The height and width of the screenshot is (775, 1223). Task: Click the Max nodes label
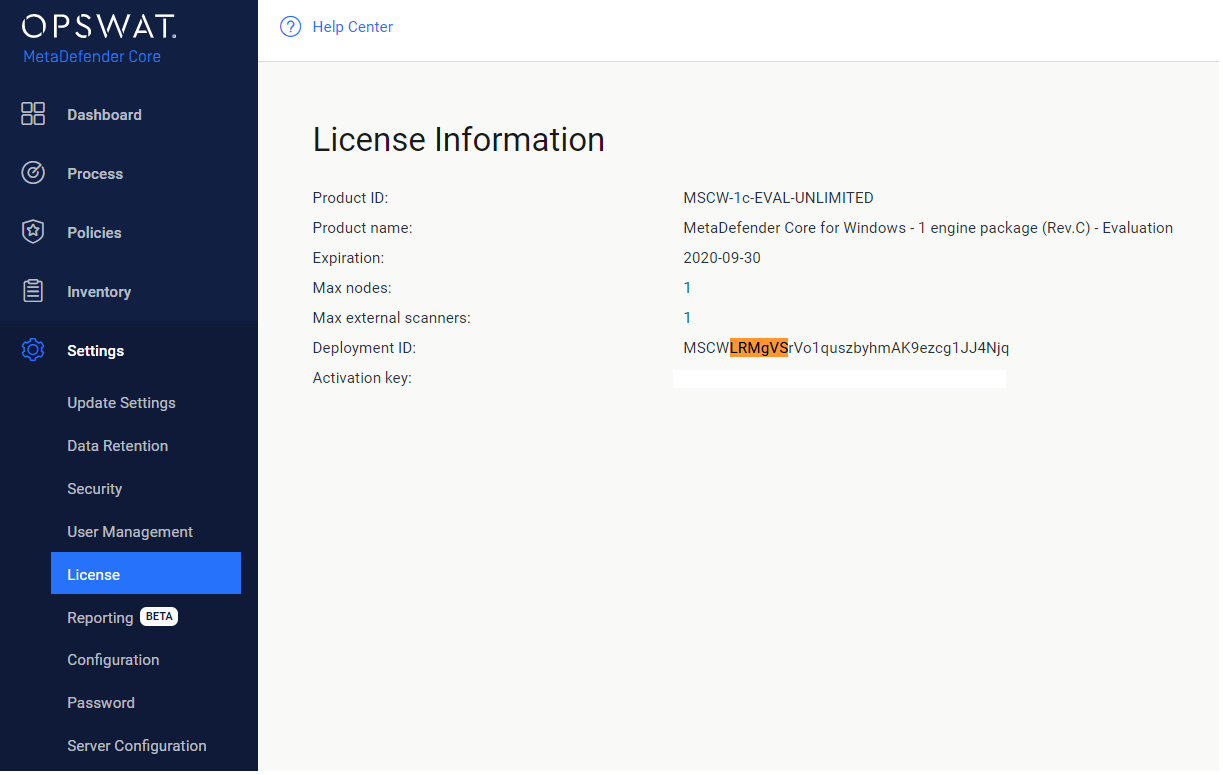pyautogui.click(x=352, y=288)
